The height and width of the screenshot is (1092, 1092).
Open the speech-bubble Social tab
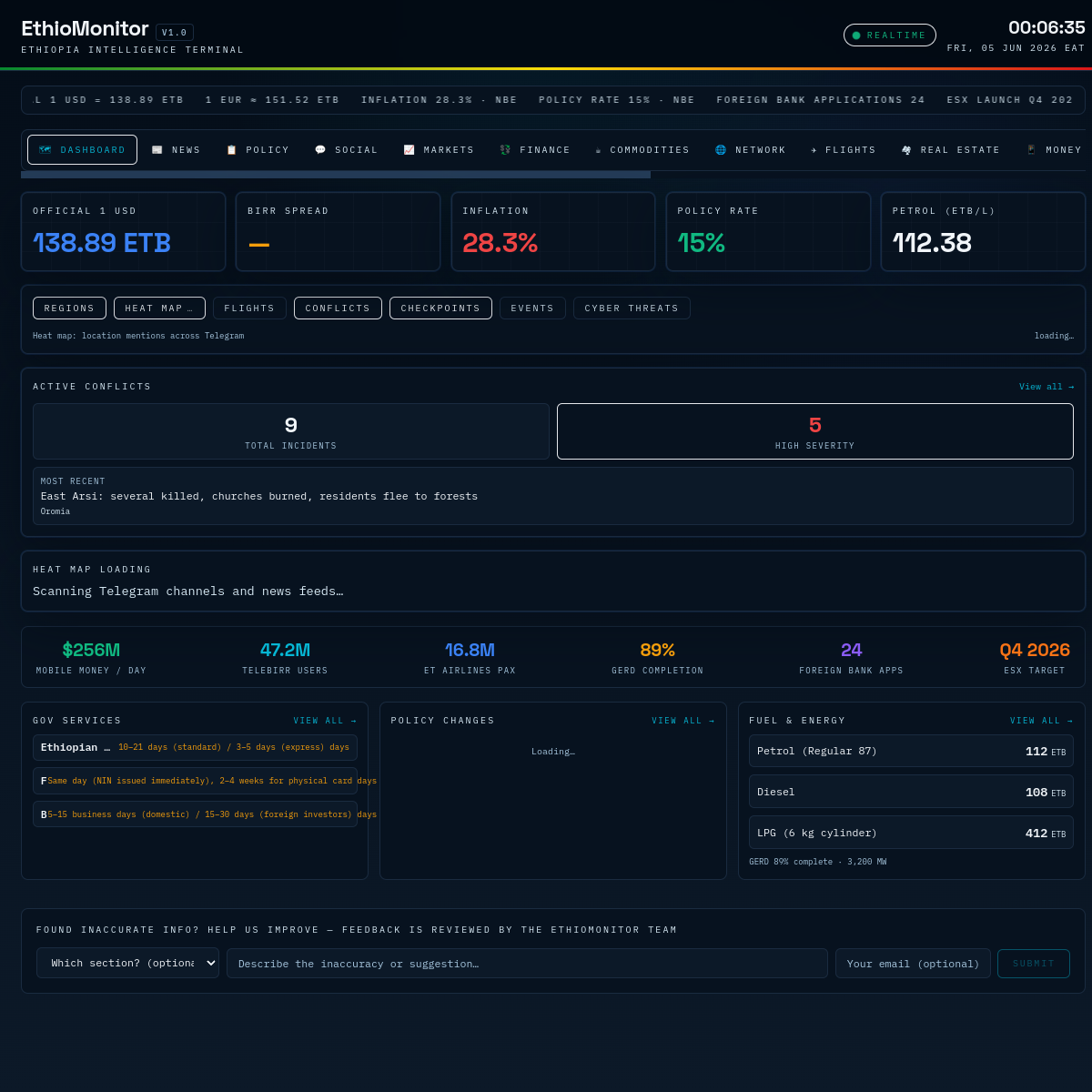point(346,150)
